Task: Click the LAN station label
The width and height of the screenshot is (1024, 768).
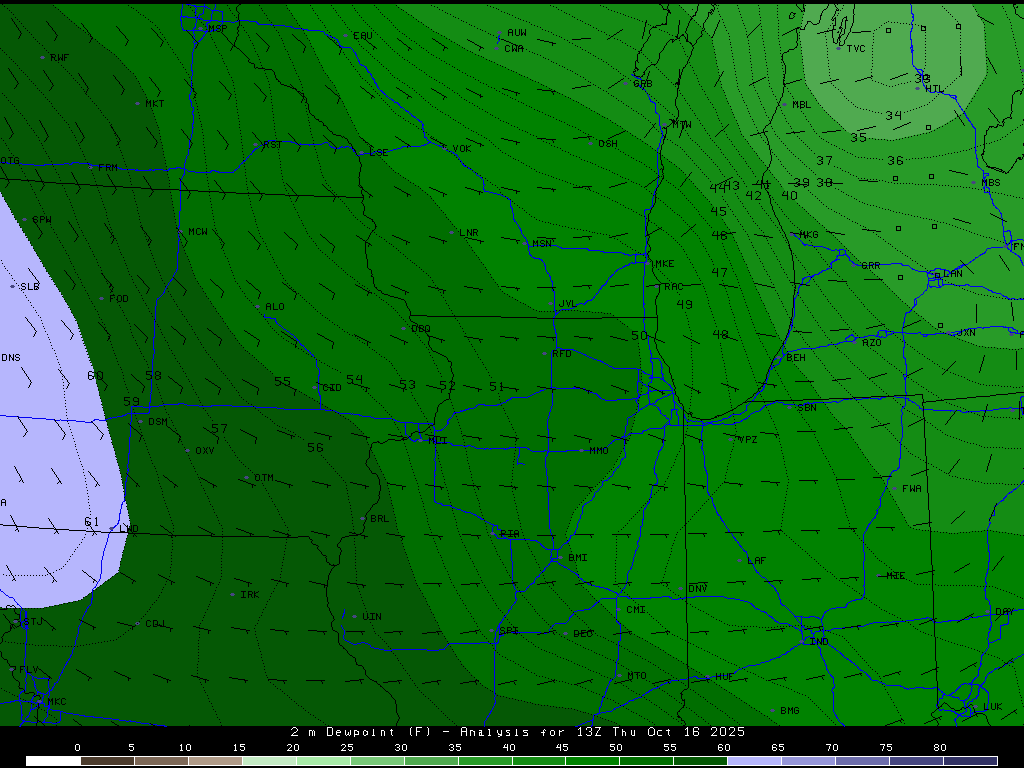Action: (953, 273)
